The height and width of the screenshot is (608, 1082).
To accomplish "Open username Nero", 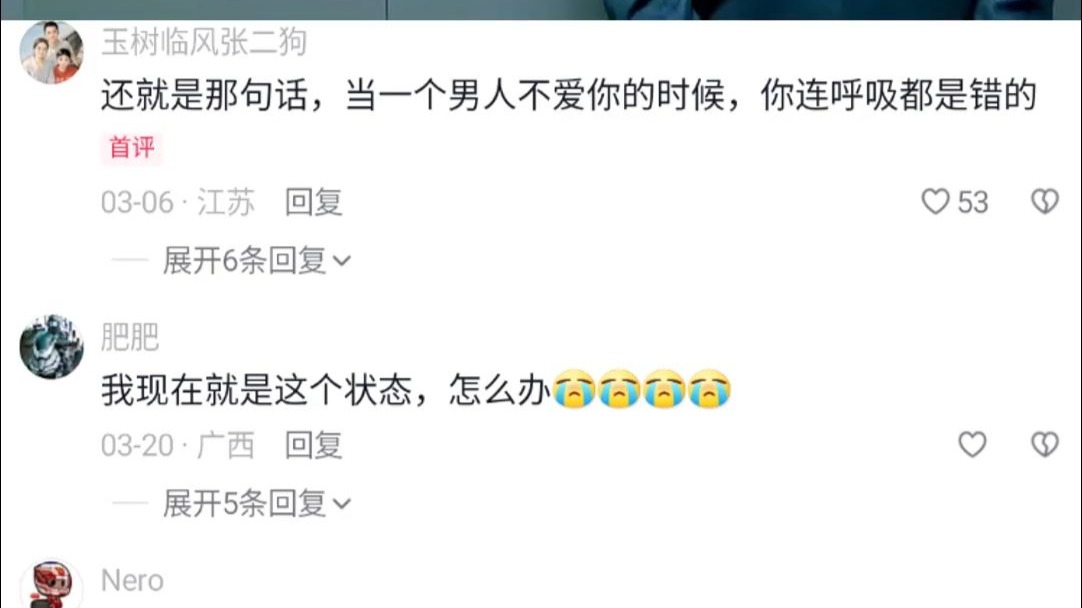I will tap(132, 580).
